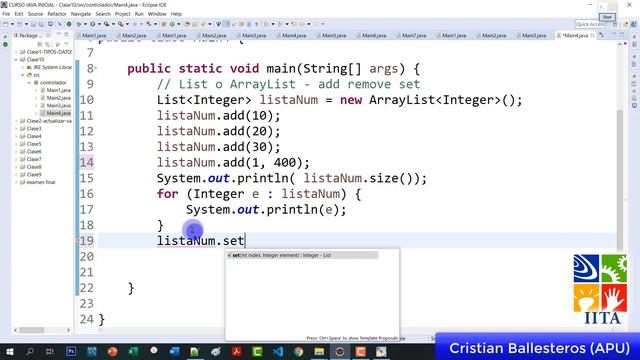This screenshot has width=640, height=360.
Task: Open the Run configurations dropdown arrow
Action: [100, 24]
